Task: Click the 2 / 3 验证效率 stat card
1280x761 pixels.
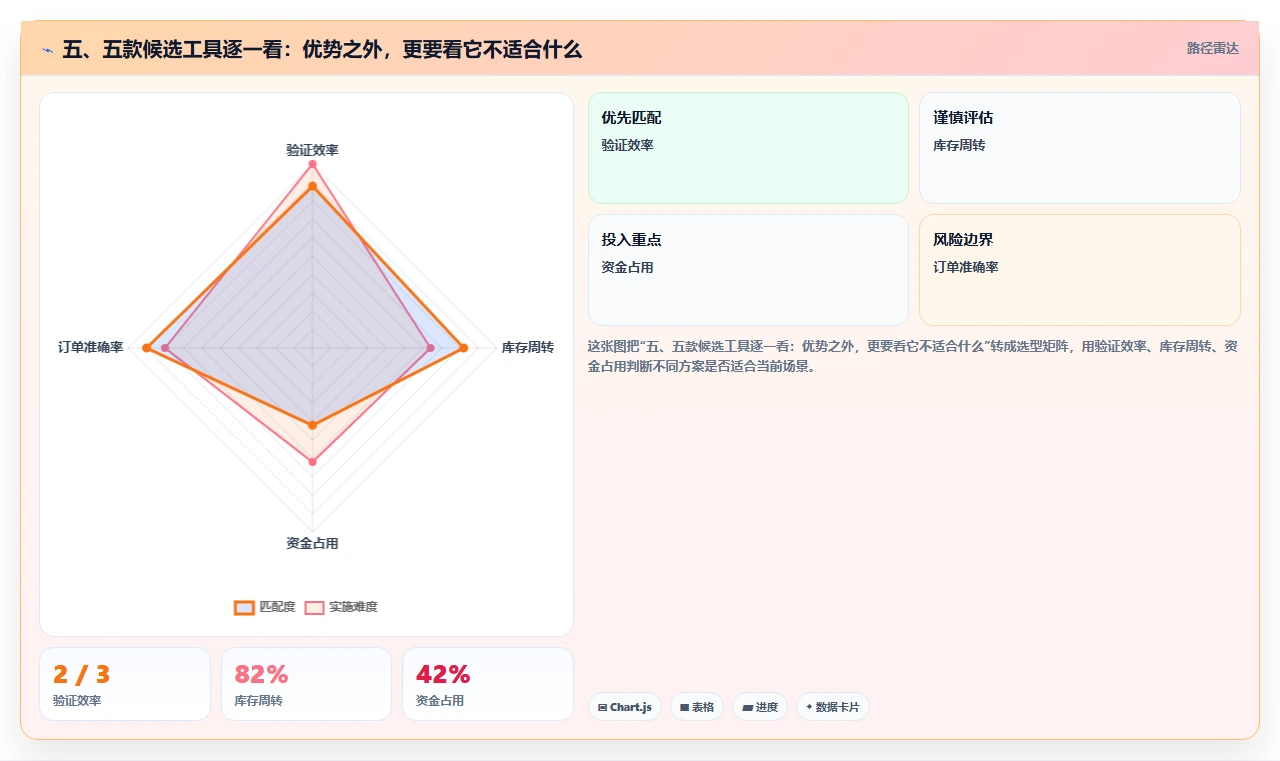Action: click(x=125, y=684)
